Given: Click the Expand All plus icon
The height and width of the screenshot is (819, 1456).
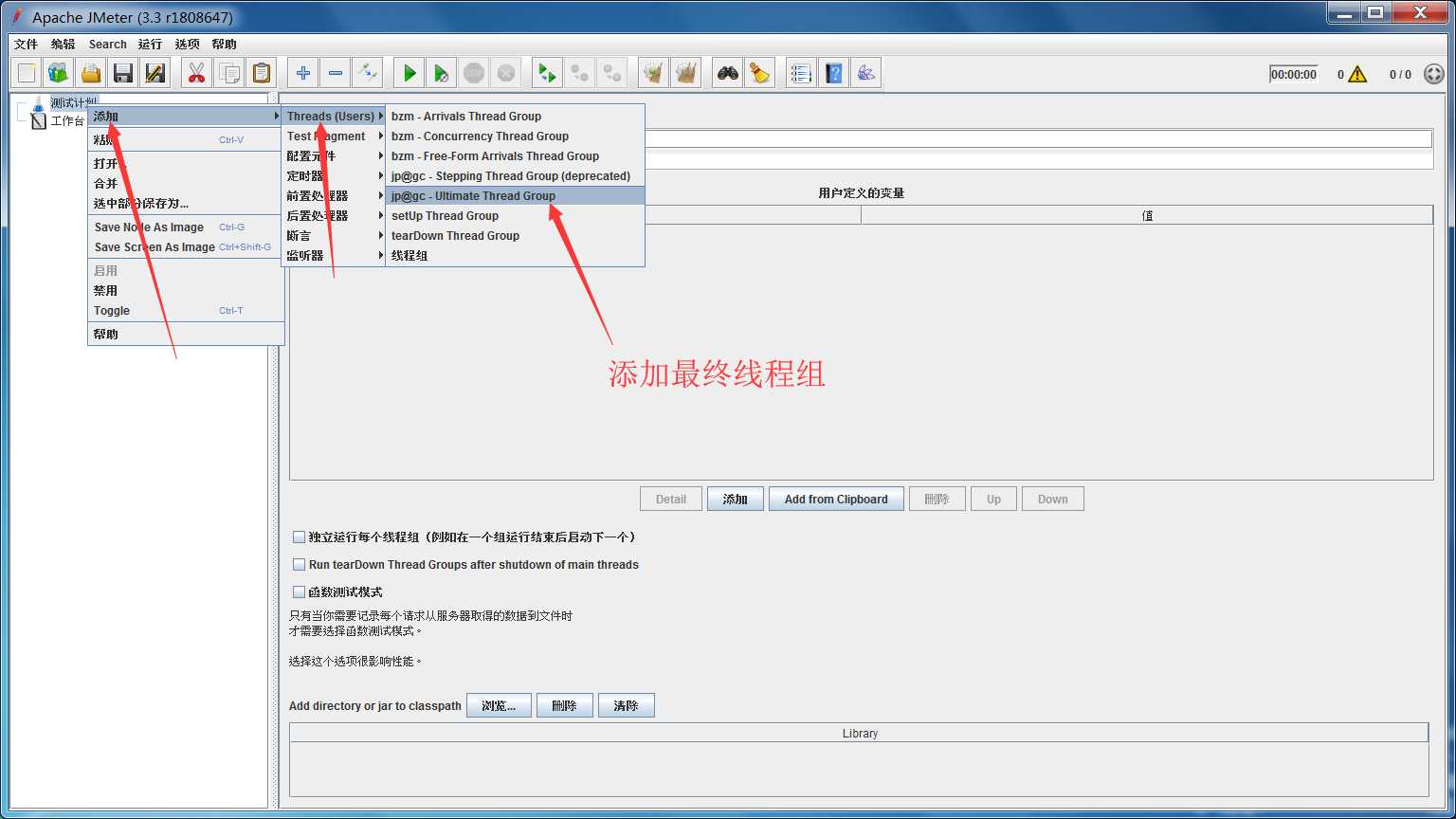Looking at the screenshot, I should (x=302, y=73).
